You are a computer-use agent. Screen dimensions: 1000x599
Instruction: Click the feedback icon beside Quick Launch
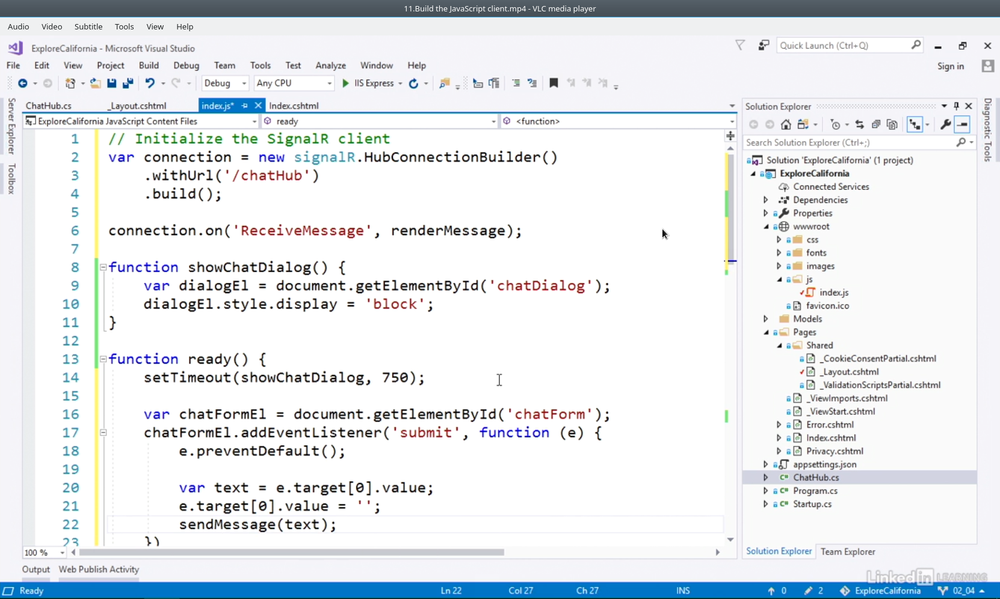click(763, 45)
